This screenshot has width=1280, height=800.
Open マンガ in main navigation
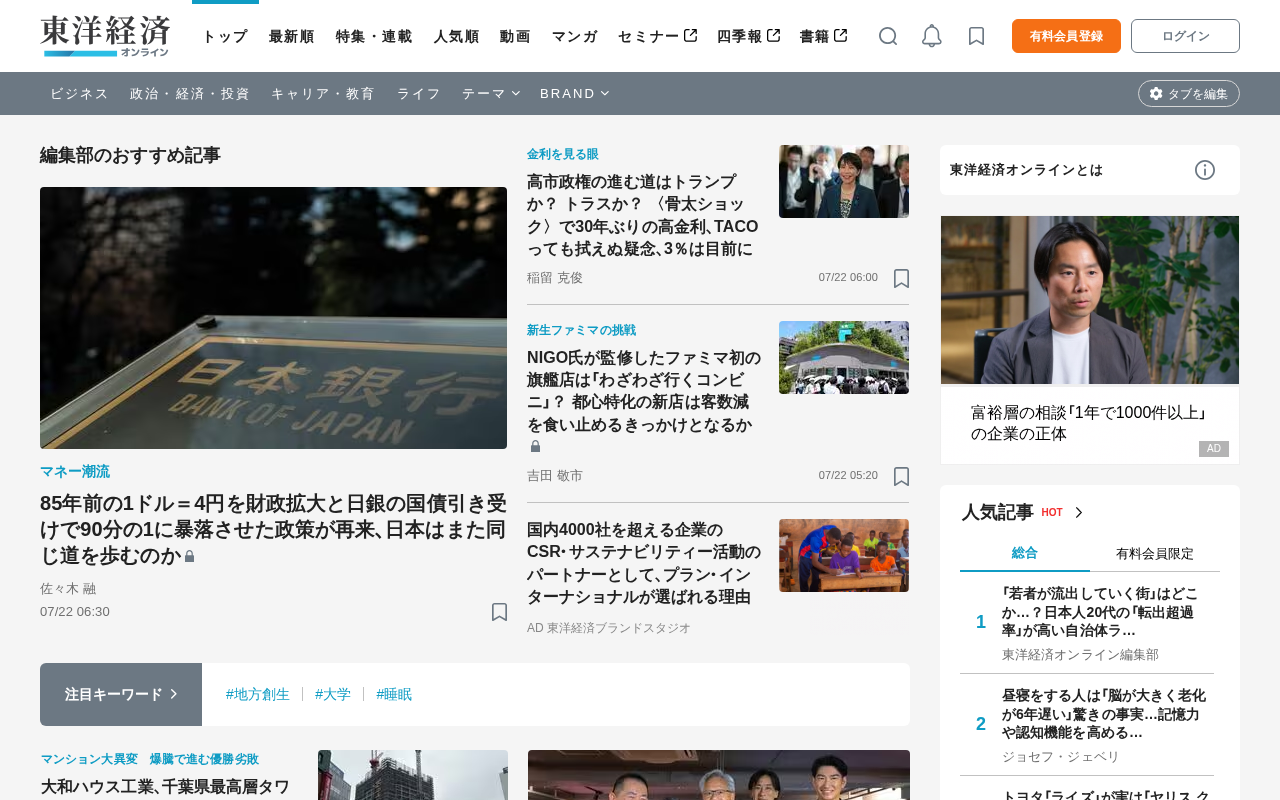(x=574, y=36)
